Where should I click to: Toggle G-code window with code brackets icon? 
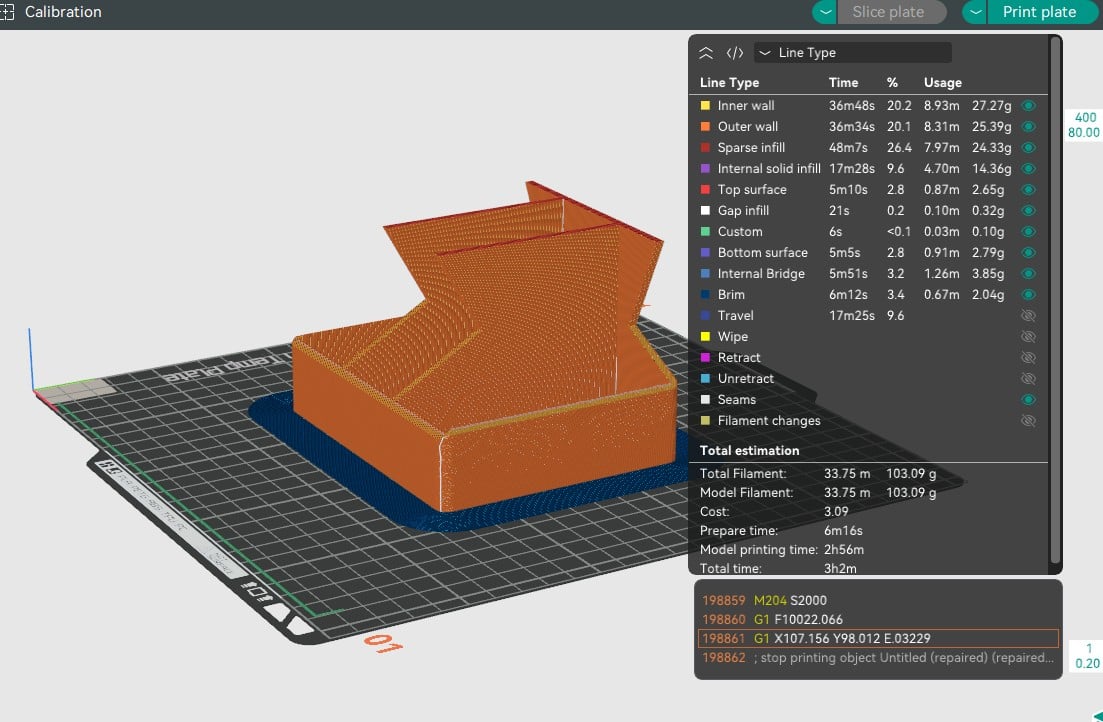coord(734,53)
